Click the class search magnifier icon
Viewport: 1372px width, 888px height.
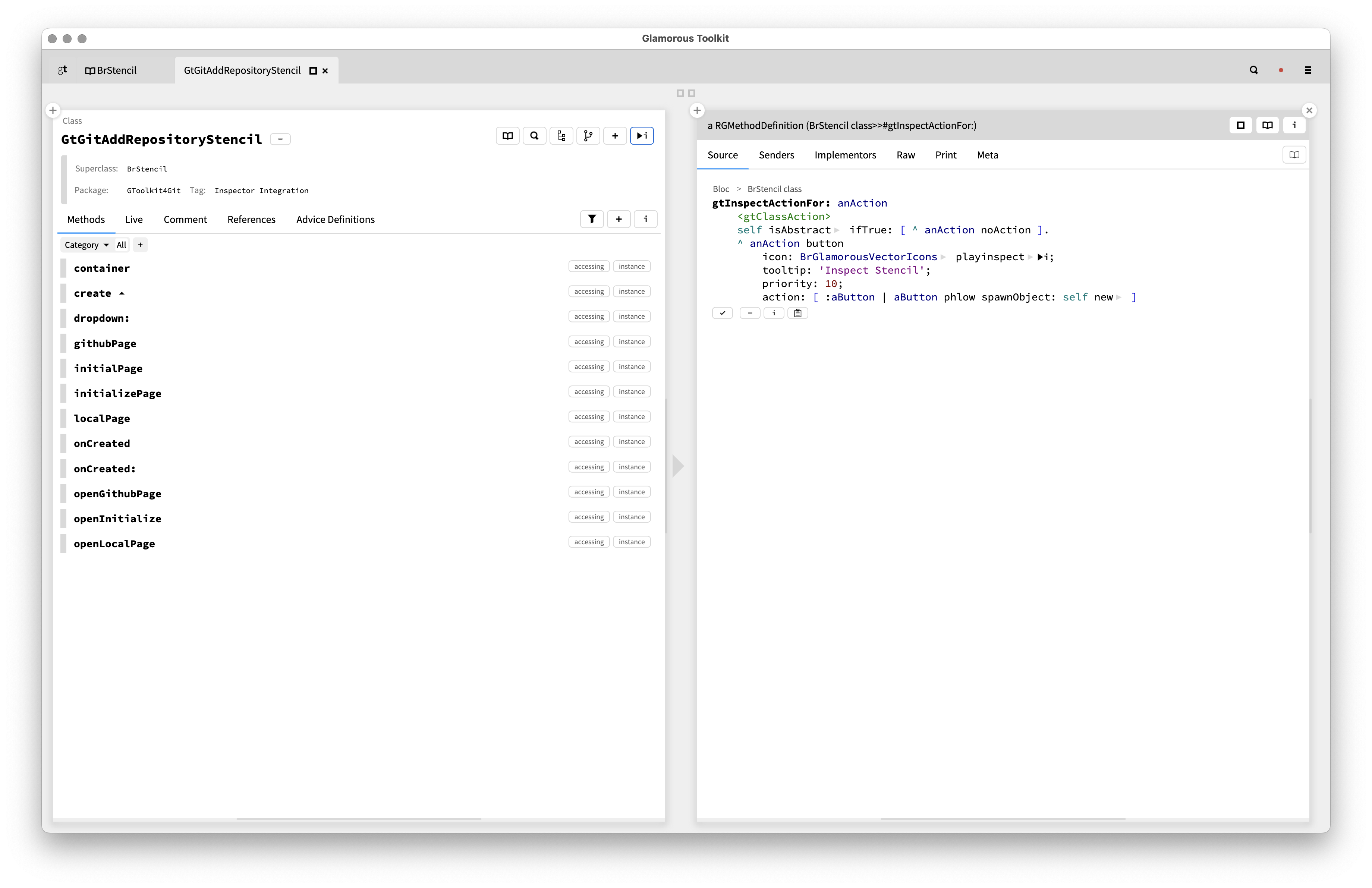pos(534,136)
